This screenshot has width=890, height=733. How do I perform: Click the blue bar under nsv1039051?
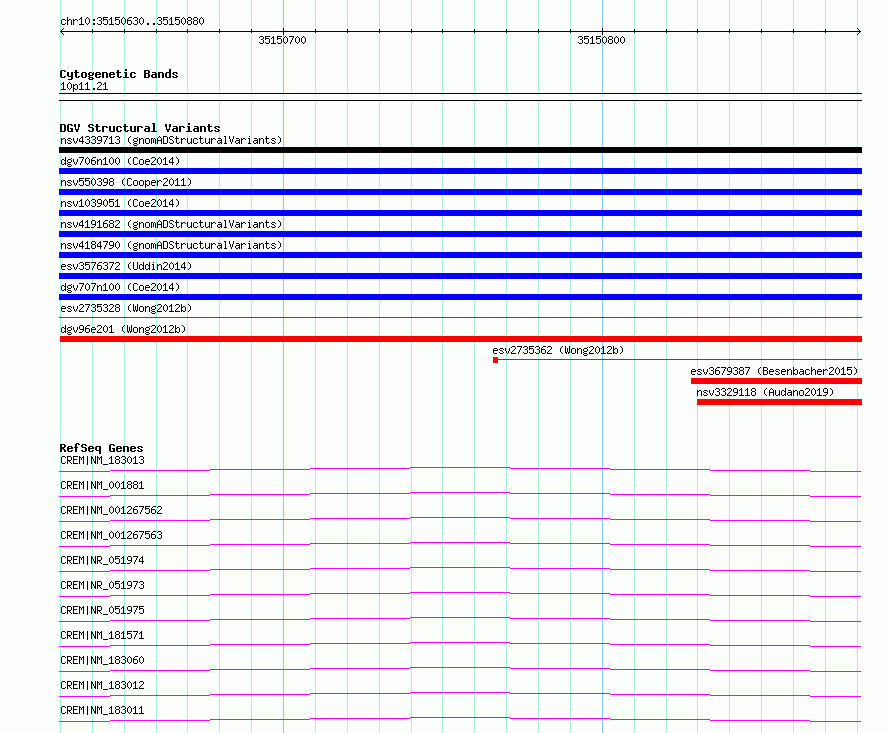click(460, 213)
